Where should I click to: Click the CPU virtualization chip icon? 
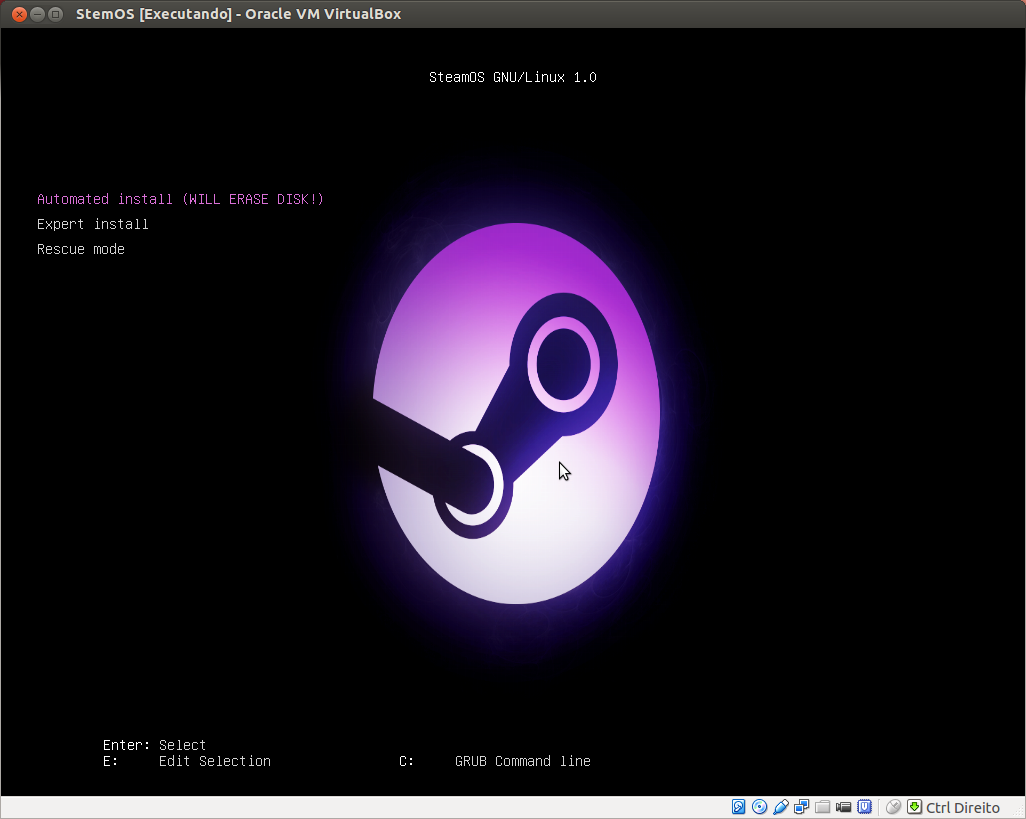pos(864,807)
